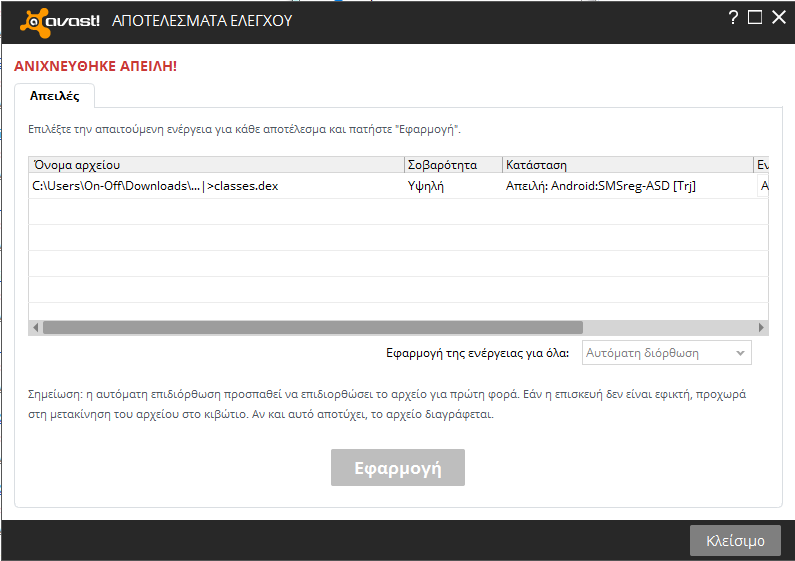Viewport: 795px width, 561px height.
Task: Open the Αυτόματη διόρθωση action dropdown
Action: point(667,353)
